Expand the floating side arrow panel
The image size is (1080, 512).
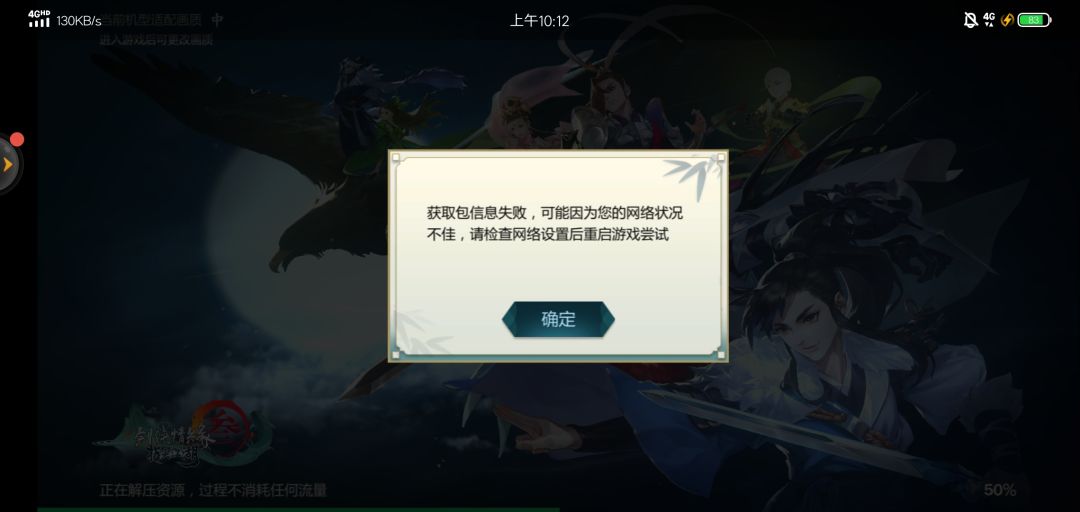[8, 165]
